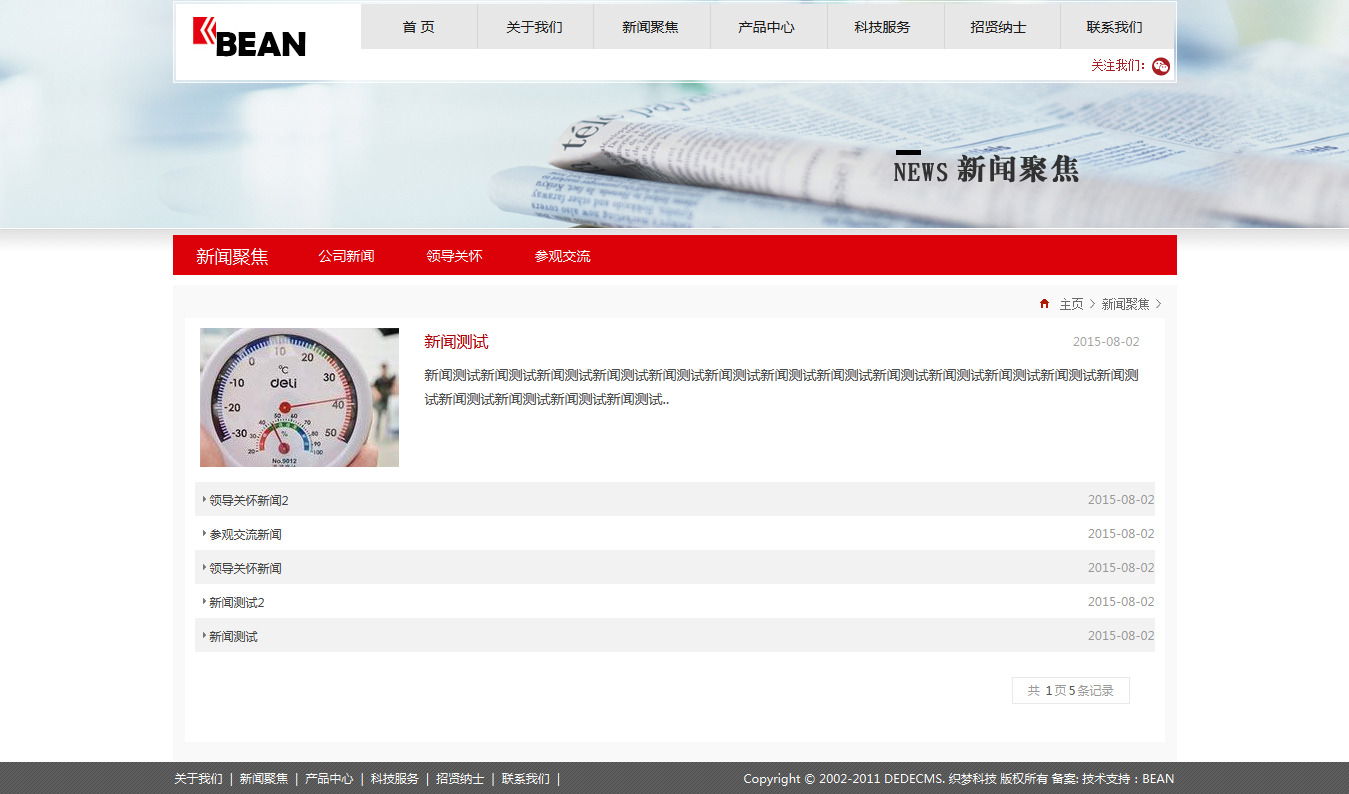
Task: Click 产品中心 link in the footer
Action: point(329,779)
